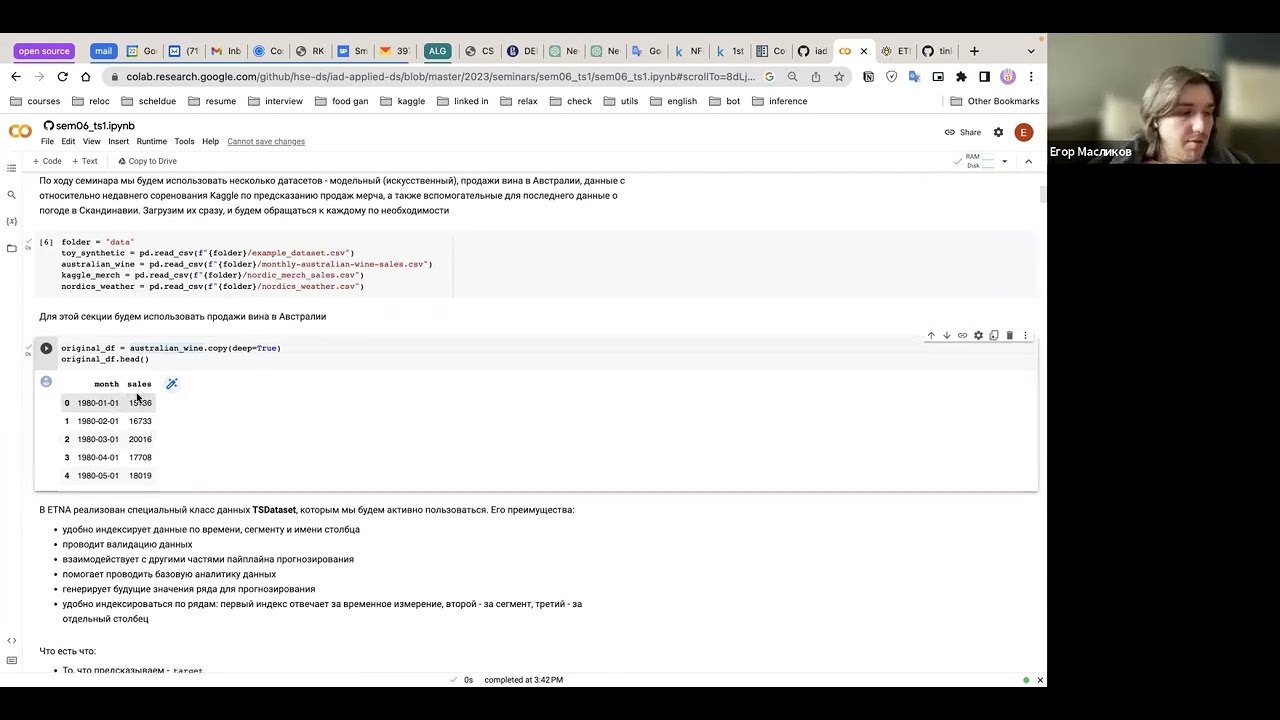Screen dimensions: 1280x720
Task: Copy link to the selected cell
Action: (962, 336)
